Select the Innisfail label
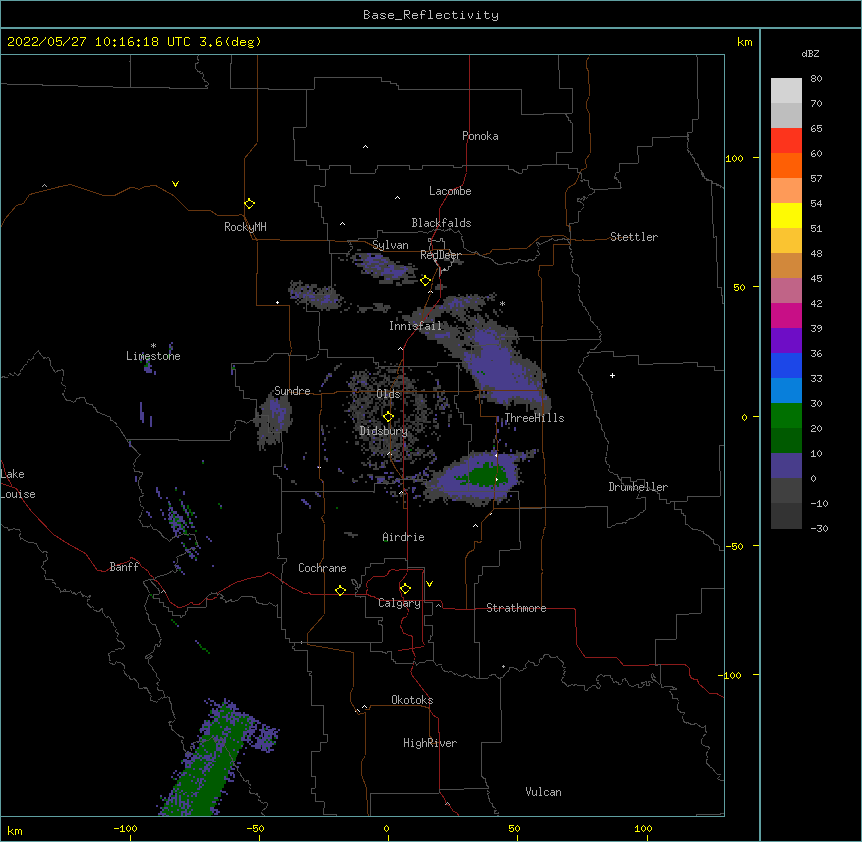This screenshot has width=862, height=842. [416, 326]
